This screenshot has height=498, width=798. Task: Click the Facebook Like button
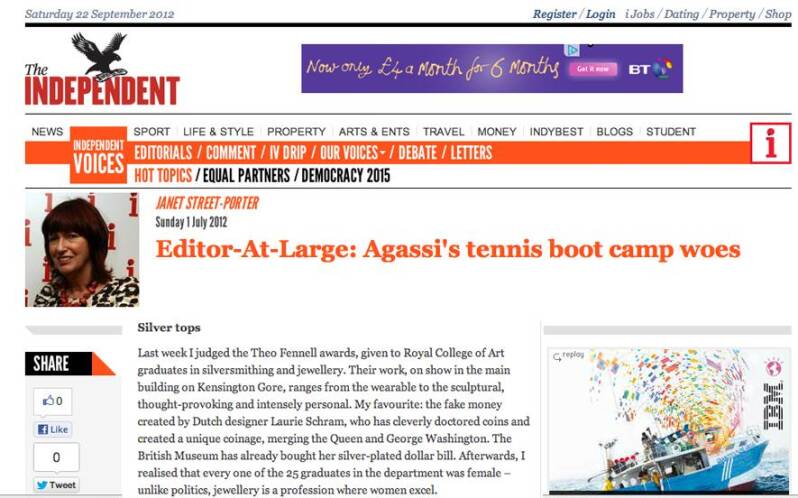coord(53,429)
